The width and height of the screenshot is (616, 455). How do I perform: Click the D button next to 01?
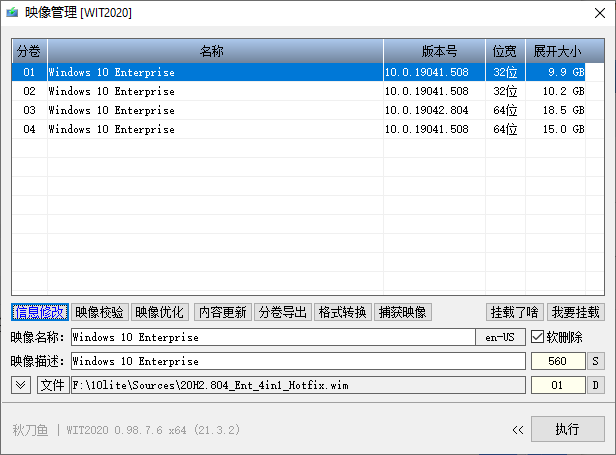pos(596,385)
